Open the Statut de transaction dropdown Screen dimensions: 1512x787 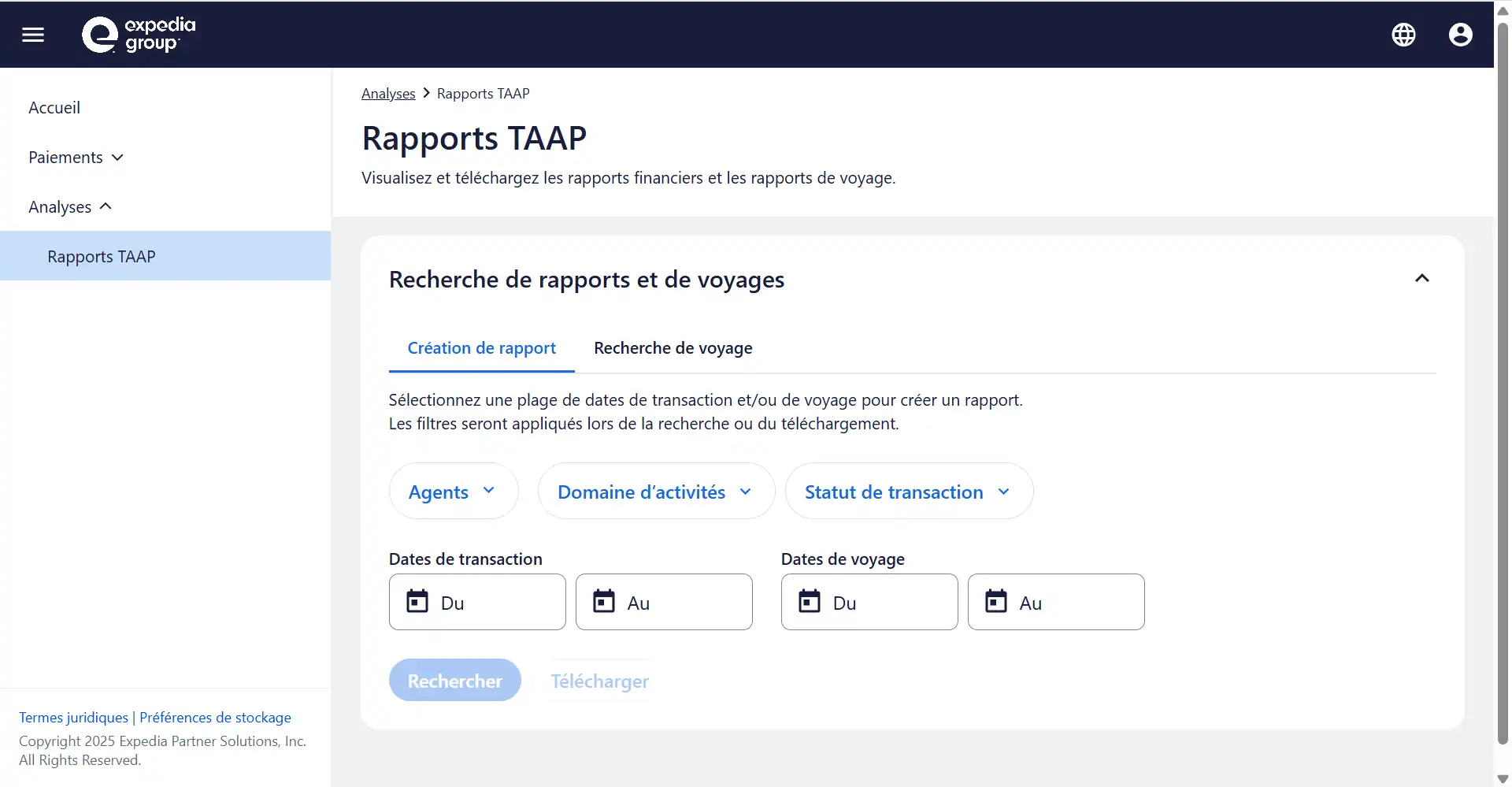coord(908,492)
